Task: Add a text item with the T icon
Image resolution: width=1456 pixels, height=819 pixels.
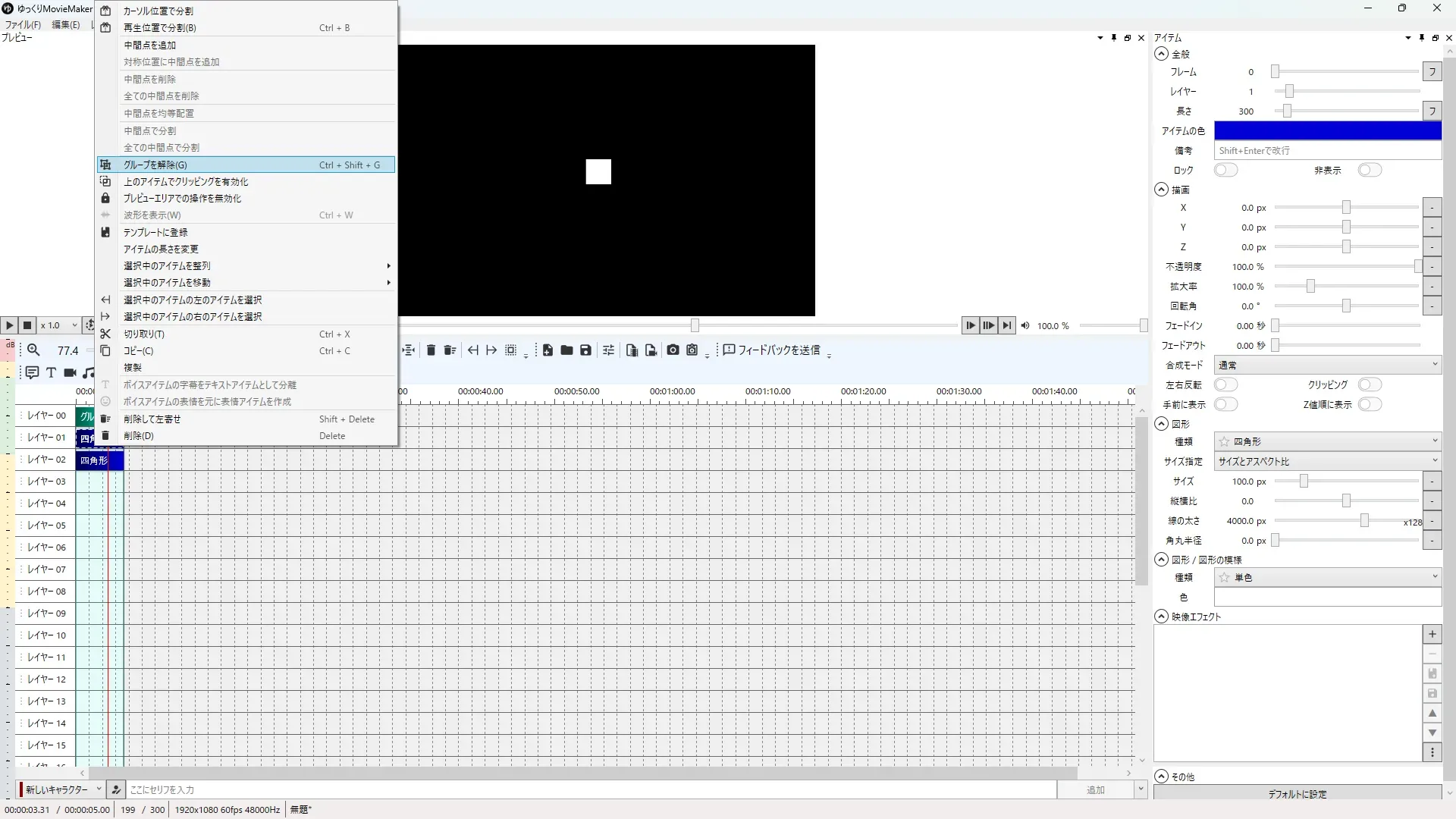Action: 51,372
